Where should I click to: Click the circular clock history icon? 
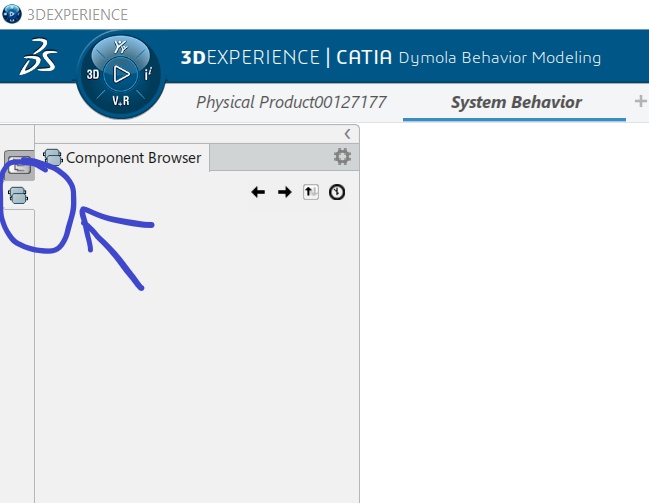tap(337, 192)
